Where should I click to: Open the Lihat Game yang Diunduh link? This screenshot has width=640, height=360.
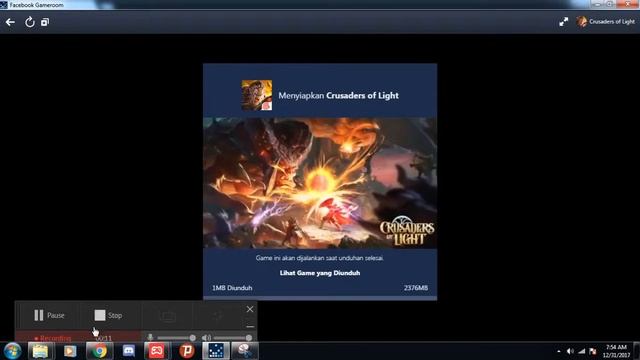[320, 273]
